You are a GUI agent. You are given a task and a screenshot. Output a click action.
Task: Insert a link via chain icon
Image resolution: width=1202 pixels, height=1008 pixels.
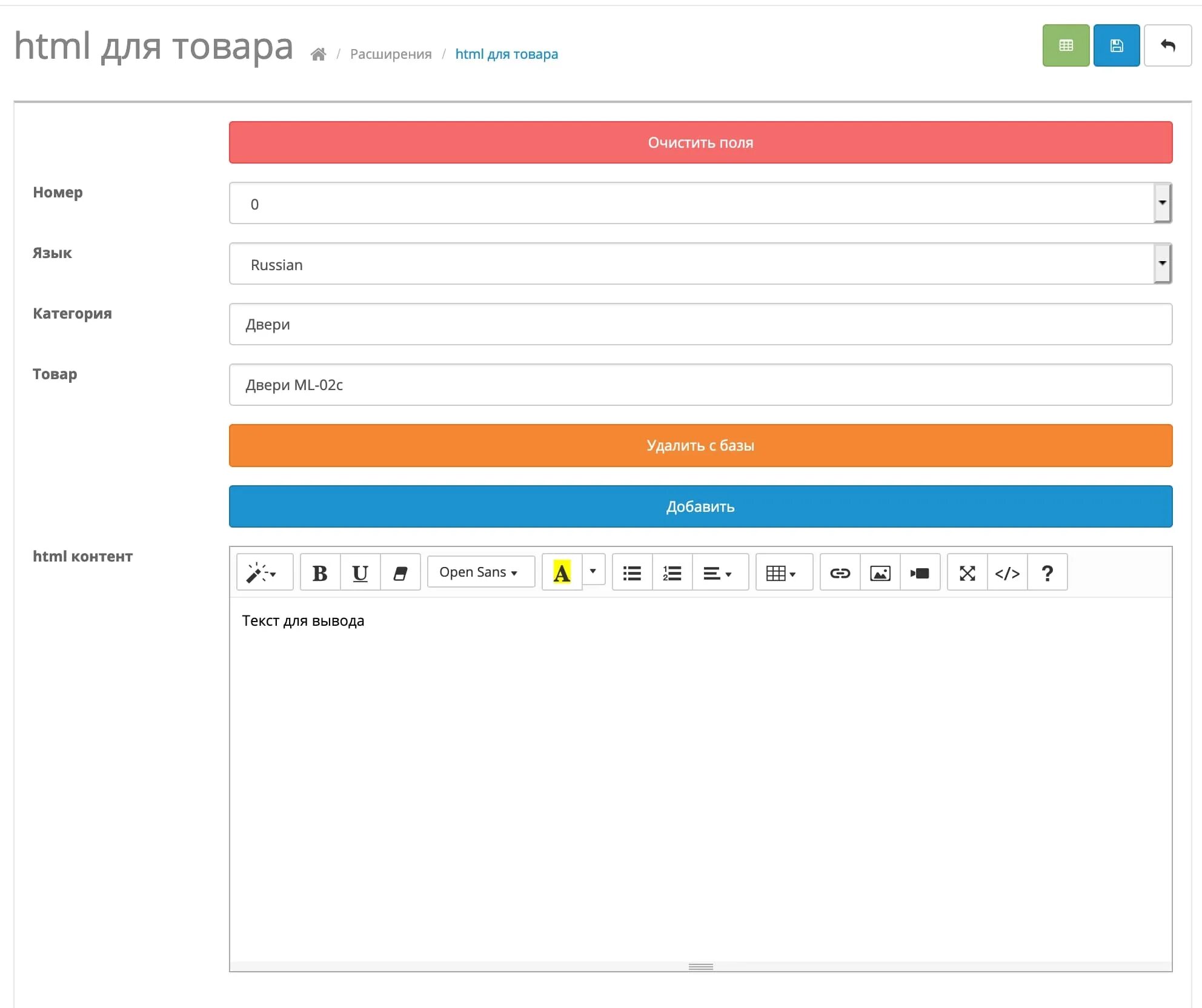click(840, 572)
